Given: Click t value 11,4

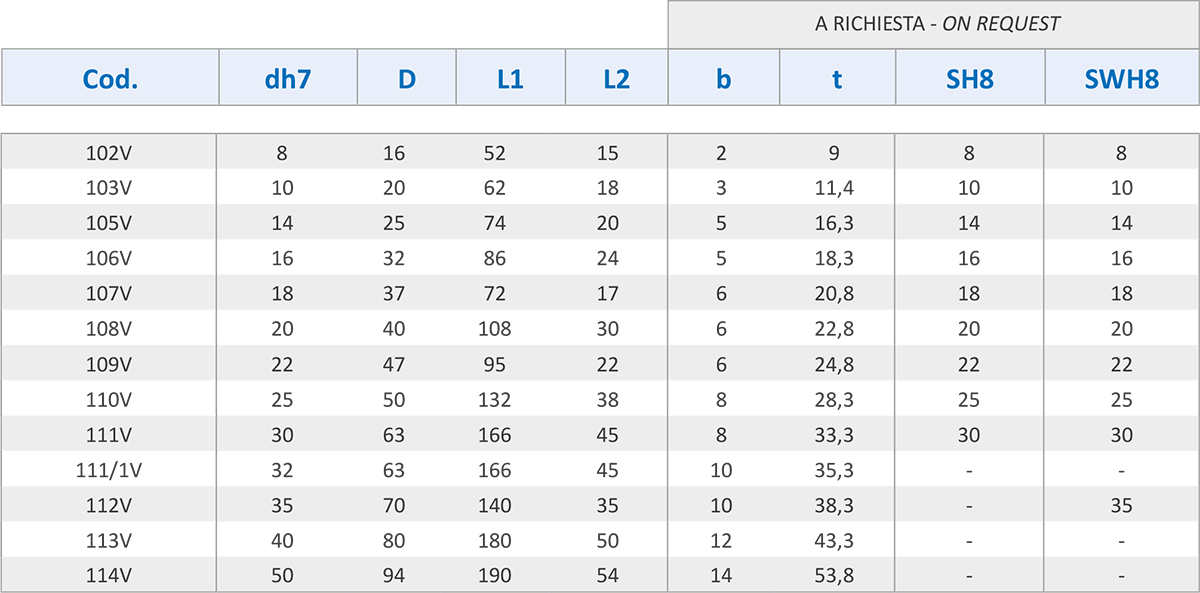Looking at the screenshot, I should pyautogui.click(x=833, y=188).
